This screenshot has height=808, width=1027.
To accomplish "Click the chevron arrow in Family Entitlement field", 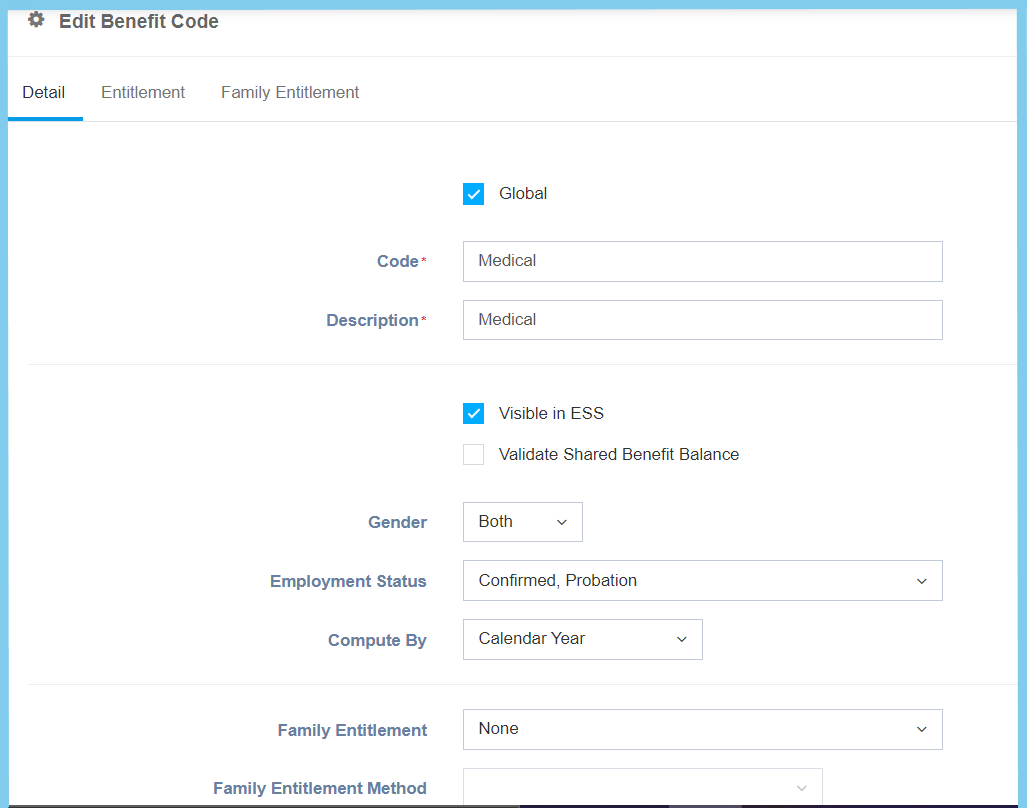I will [x=921, y=730].
